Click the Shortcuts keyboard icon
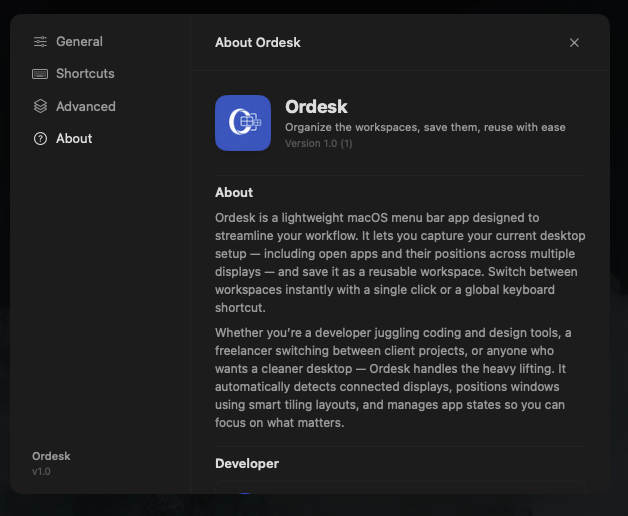Screen dimensions: 628x516 (x=40, y=74)
